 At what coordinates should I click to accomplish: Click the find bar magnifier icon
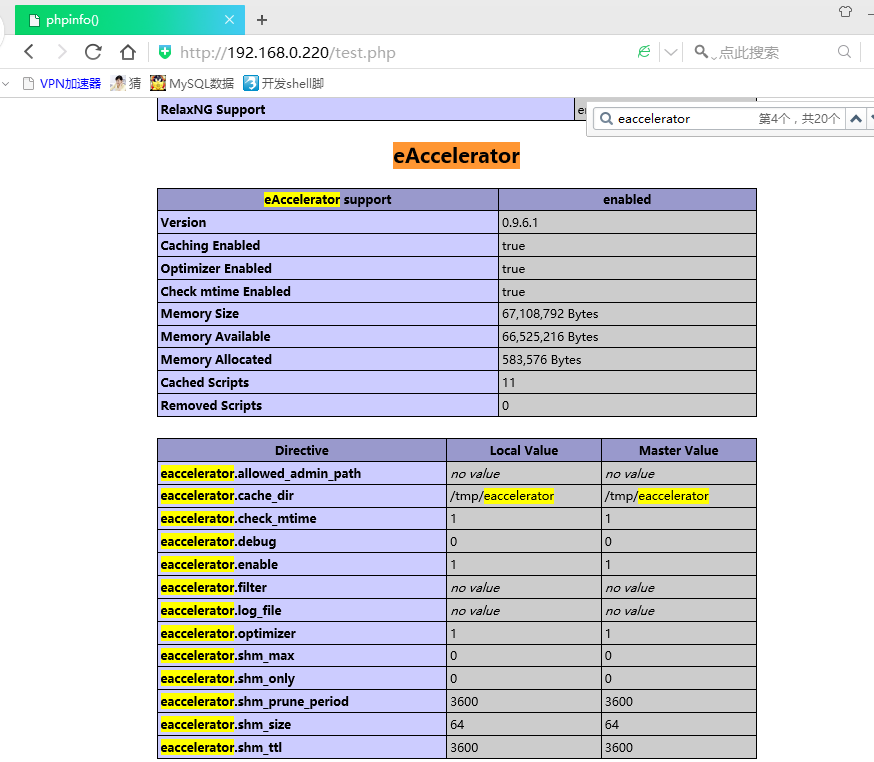[x=606, y=119]
